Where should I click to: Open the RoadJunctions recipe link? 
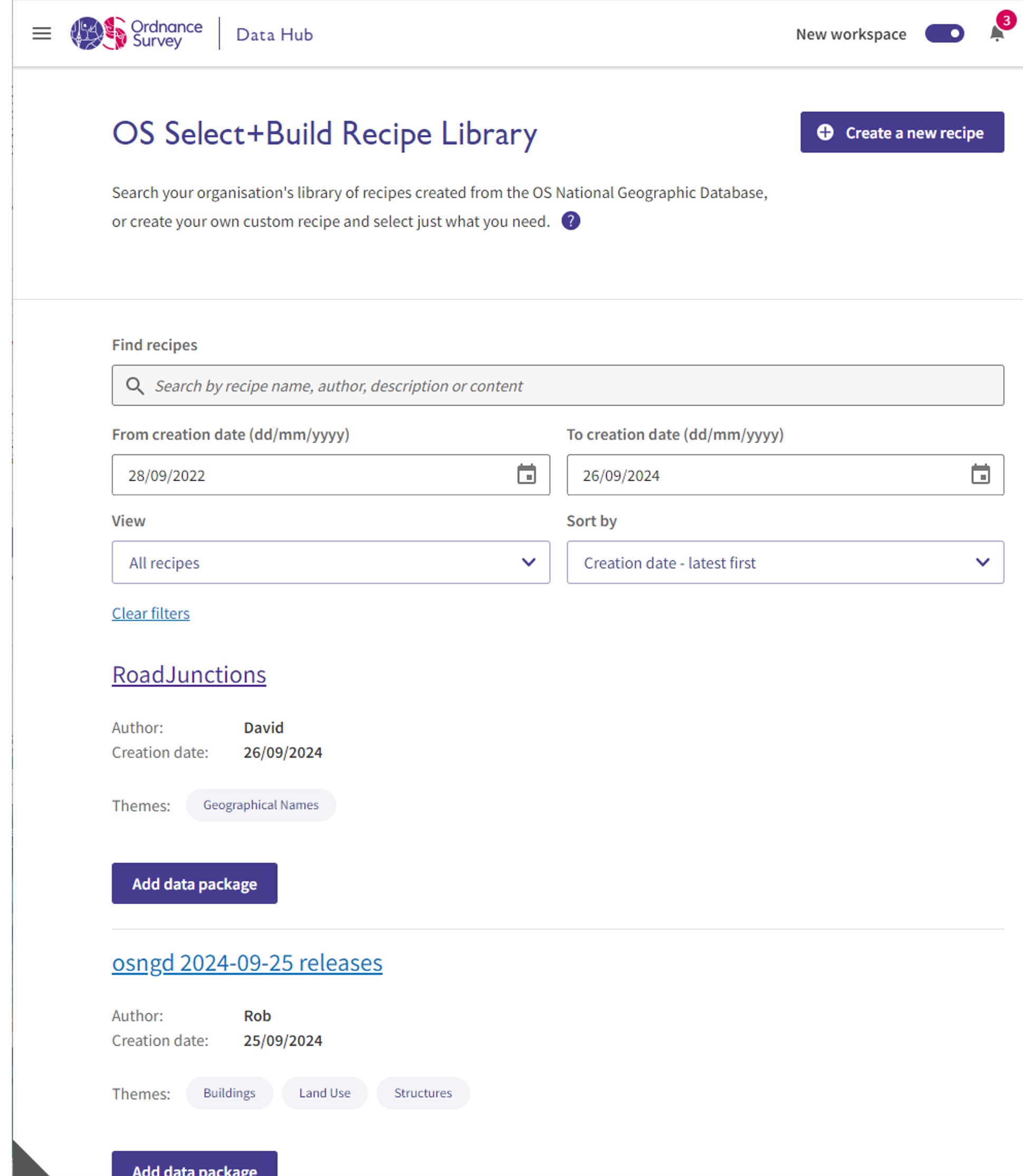coord(189,675)
